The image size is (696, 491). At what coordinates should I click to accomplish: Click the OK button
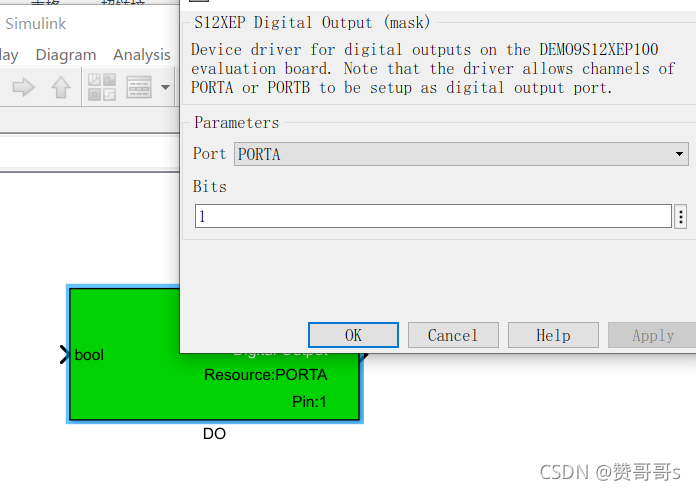(x=353, y=335)
